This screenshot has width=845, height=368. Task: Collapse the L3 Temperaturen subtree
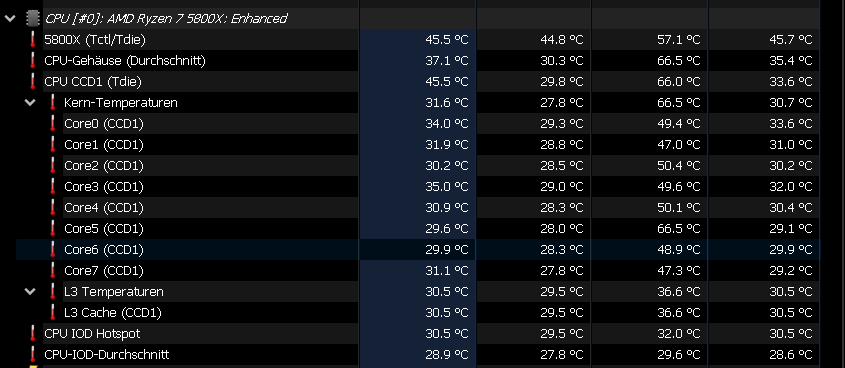click(x=30, y=291)
